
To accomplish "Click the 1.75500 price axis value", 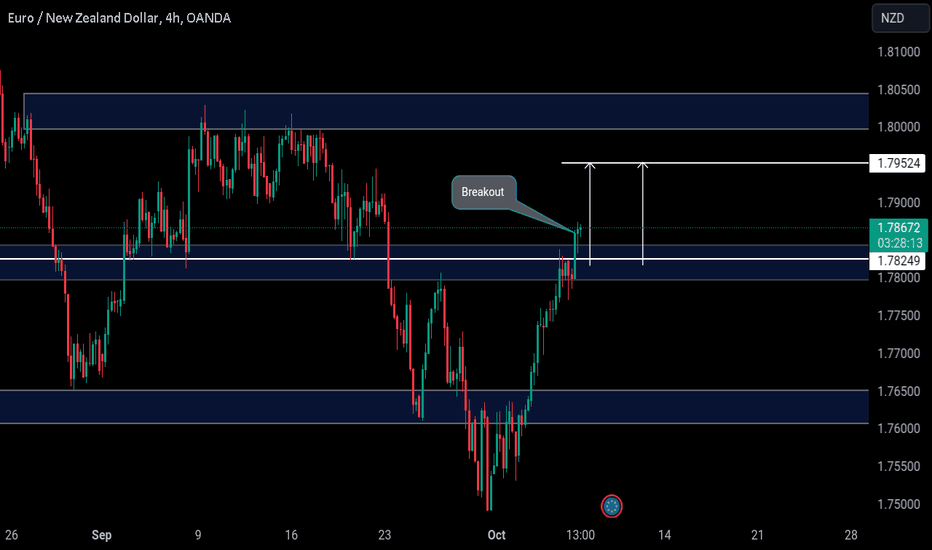I will coord(898,466).
